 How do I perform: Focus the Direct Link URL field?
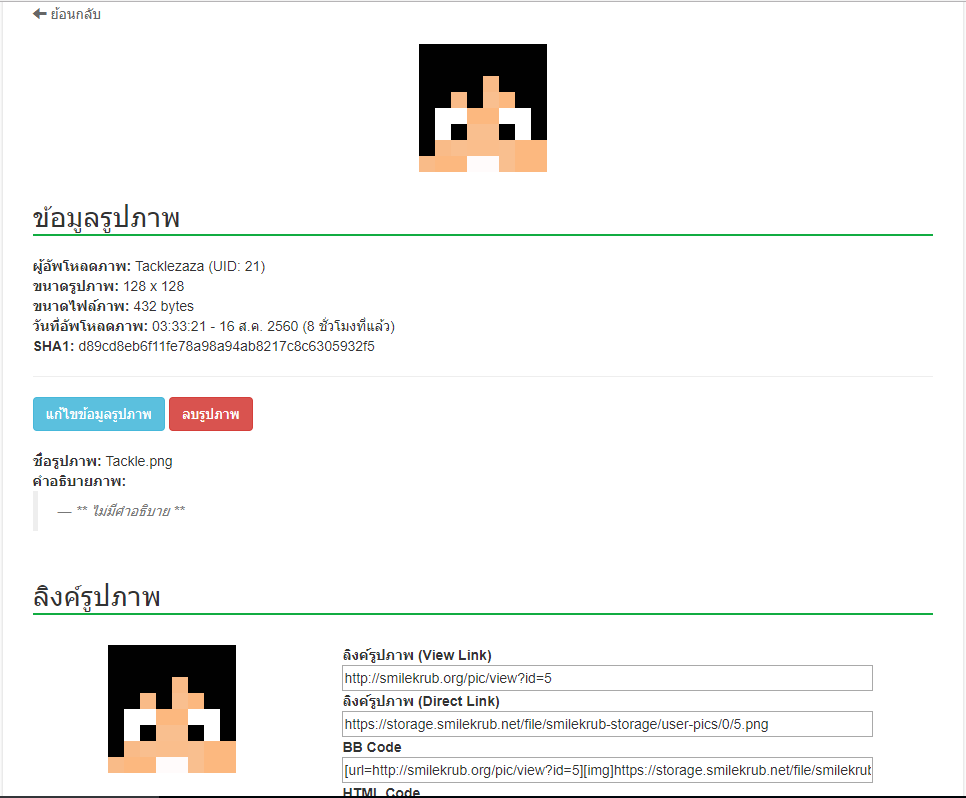[x=607, y=724]
